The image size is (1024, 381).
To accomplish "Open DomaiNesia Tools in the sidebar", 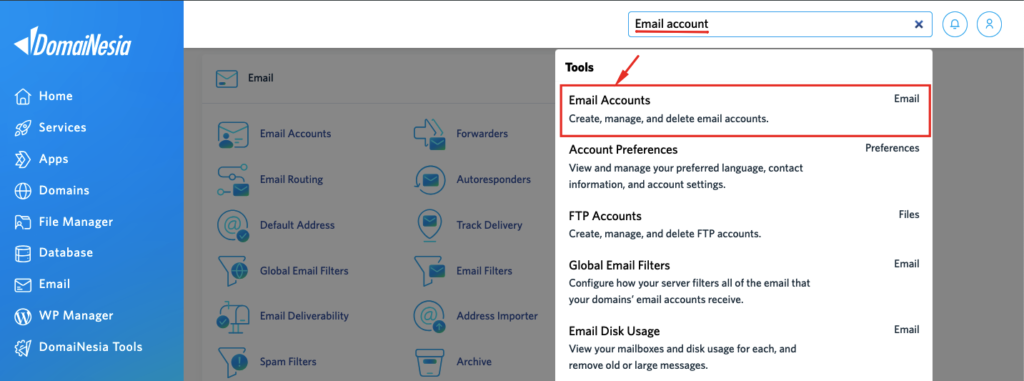I will tap(90, 346).
